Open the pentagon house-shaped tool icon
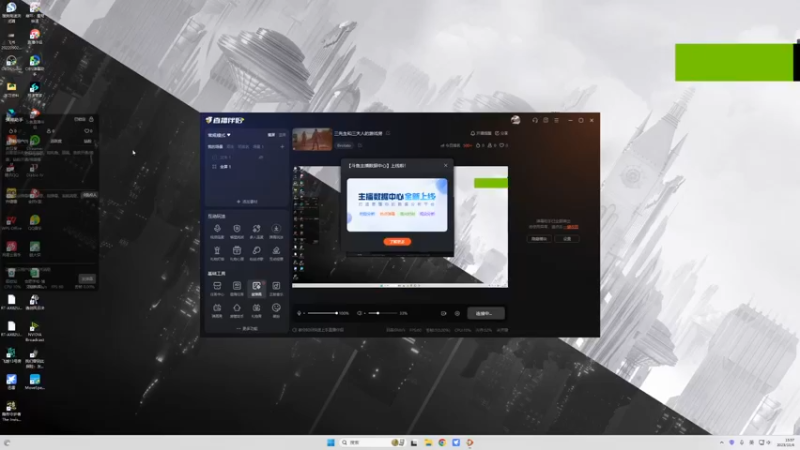The width and height of the screenshot is (800, 450). (x=237, y=310)
